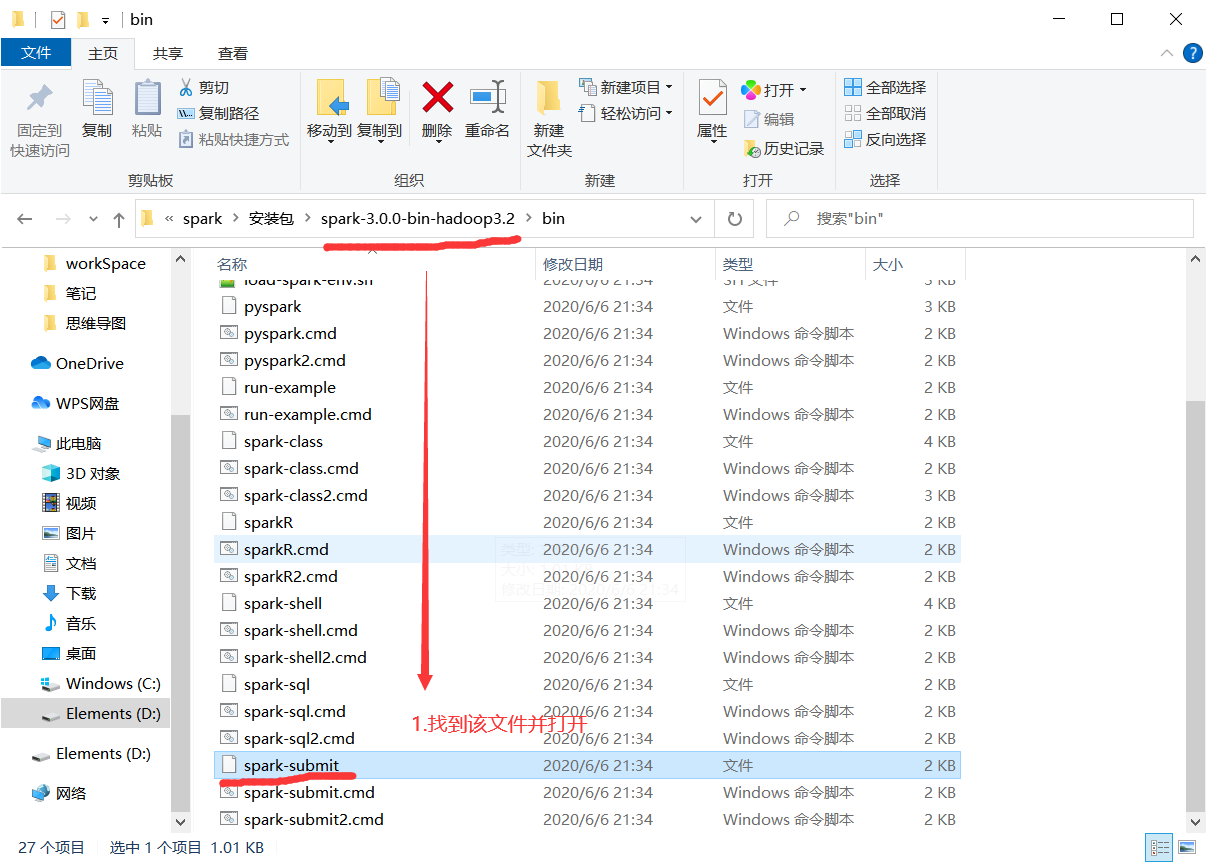Select 此电脑 in navigation pane
This screenshot has height=863, width=1207.
coord(68,444)
